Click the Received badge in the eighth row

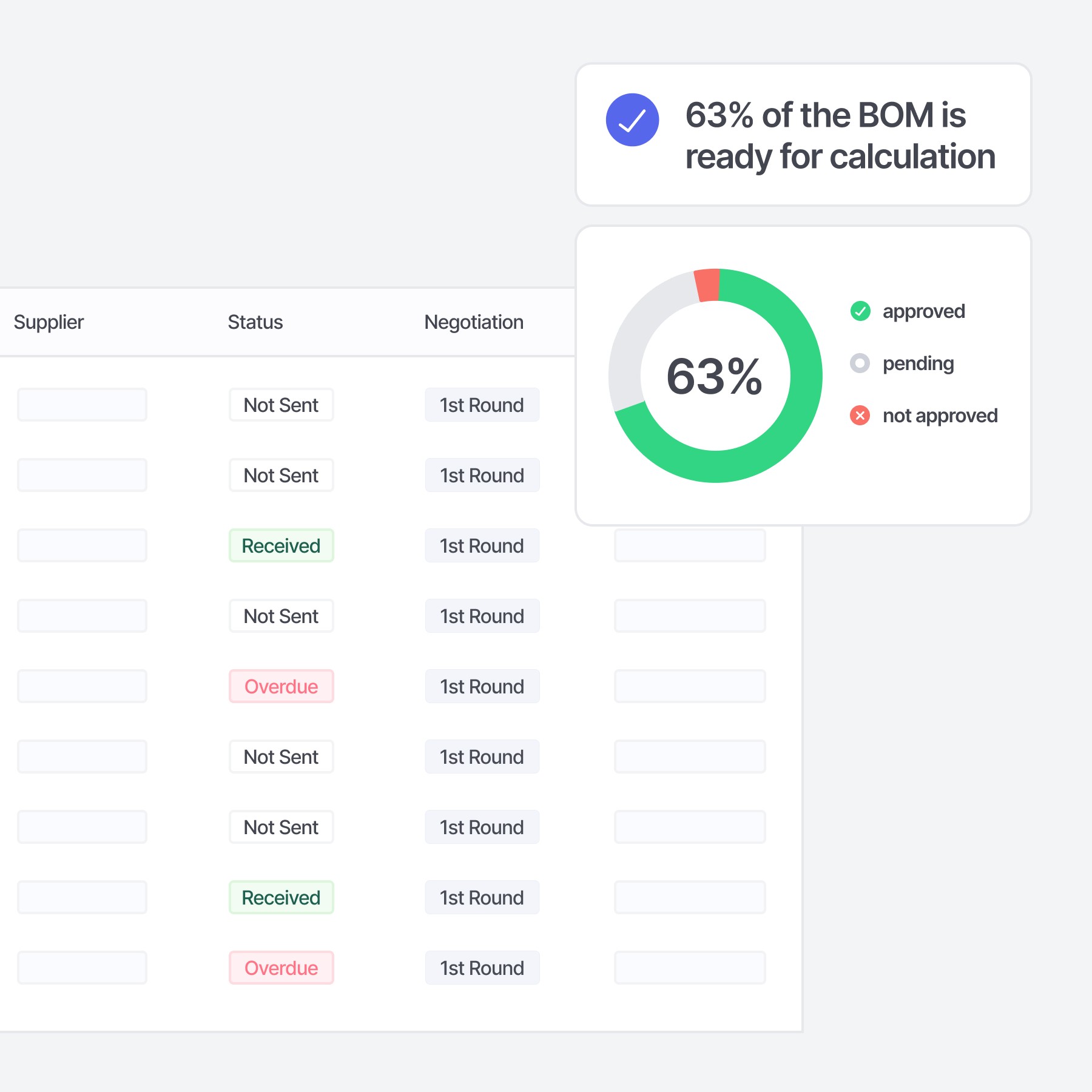(281, 897)
